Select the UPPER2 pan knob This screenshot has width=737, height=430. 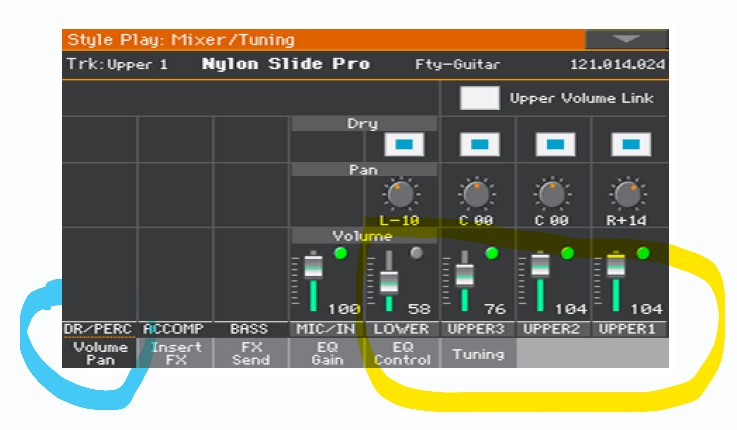point(552,194)
